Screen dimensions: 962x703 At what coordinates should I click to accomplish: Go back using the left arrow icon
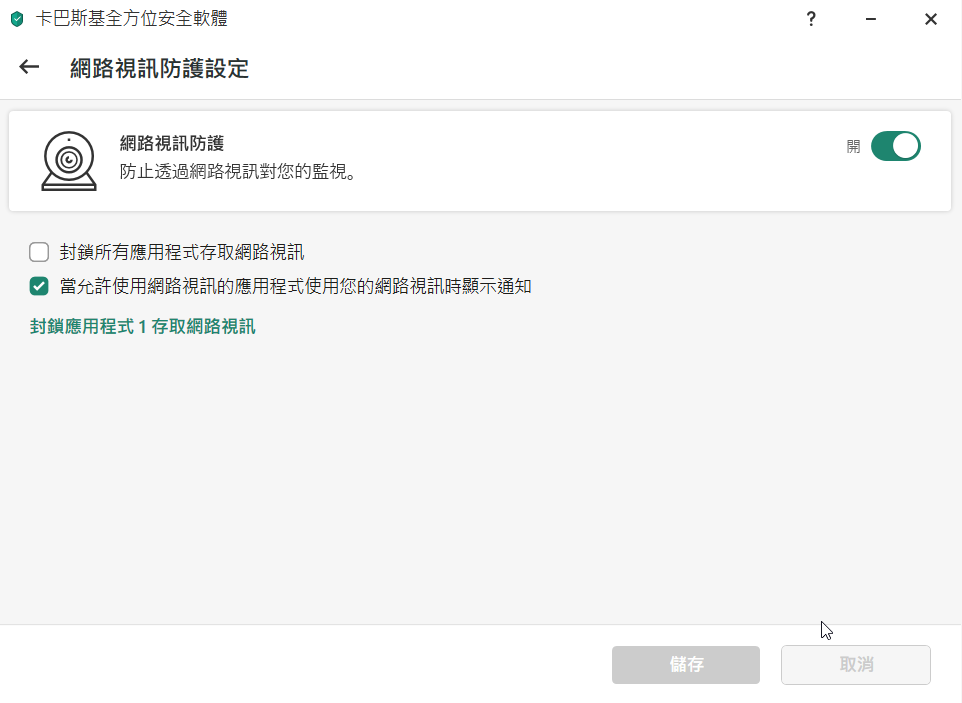(29, 67)
